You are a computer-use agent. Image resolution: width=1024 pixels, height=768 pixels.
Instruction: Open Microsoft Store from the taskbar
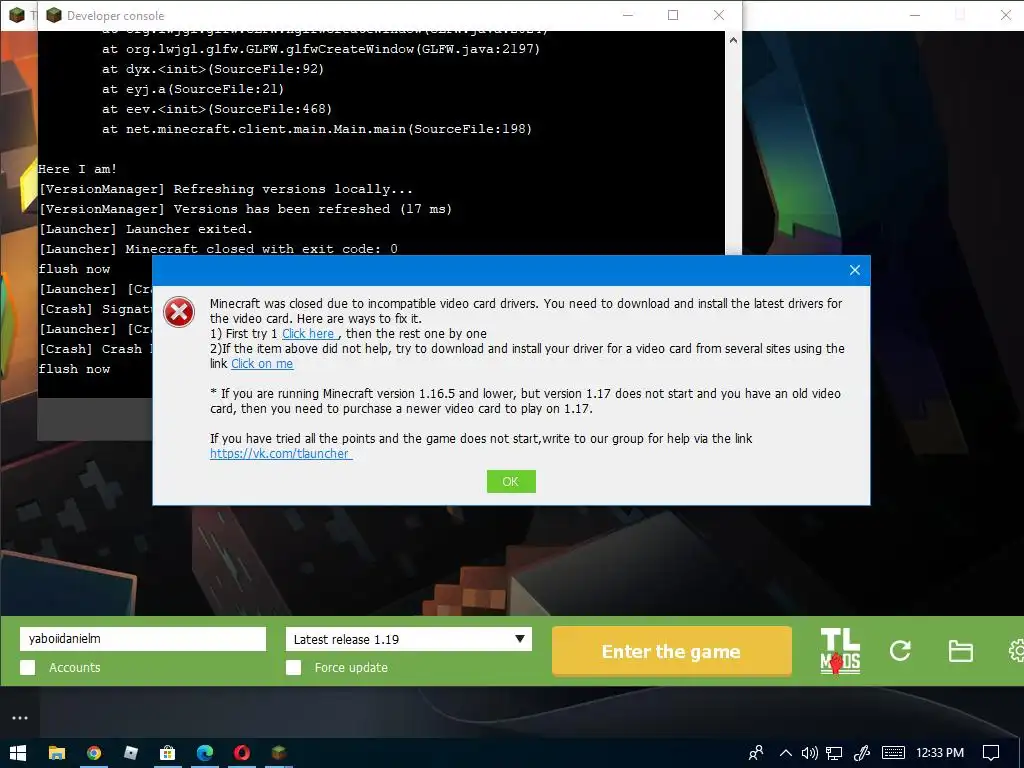click(168, 753)
